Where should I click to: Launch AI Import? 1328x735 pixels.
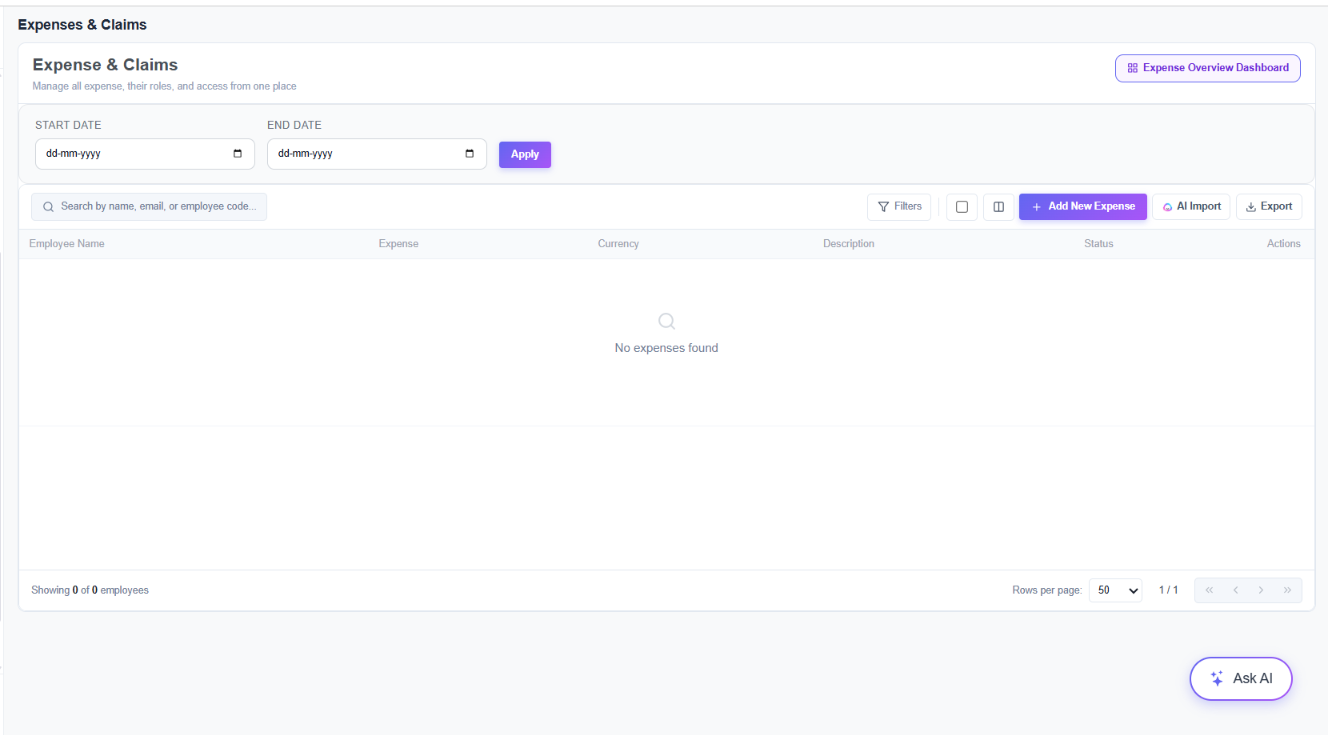(1191, 207)
